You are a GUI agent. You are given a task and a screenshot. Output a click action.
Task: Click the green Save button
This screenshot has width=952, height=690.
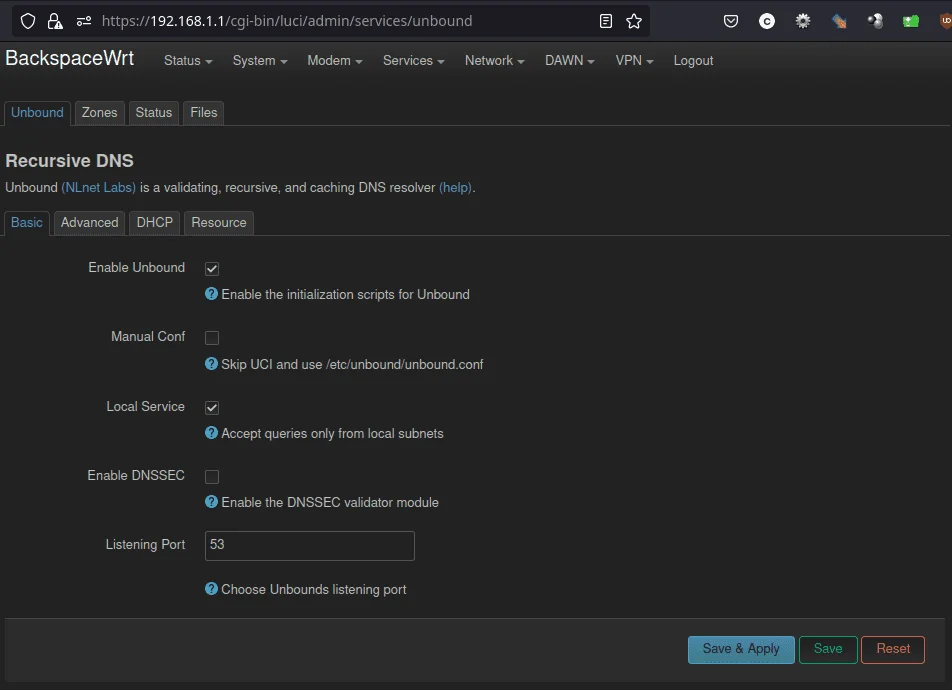828,649
